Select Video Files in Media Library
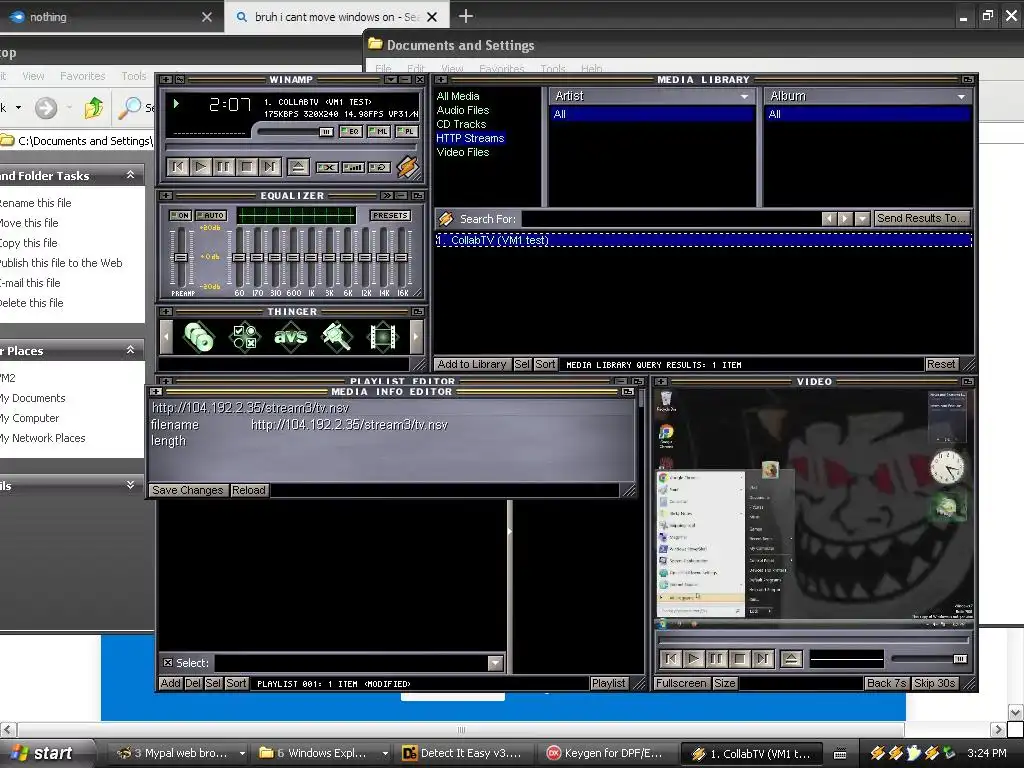 (462, 152)
